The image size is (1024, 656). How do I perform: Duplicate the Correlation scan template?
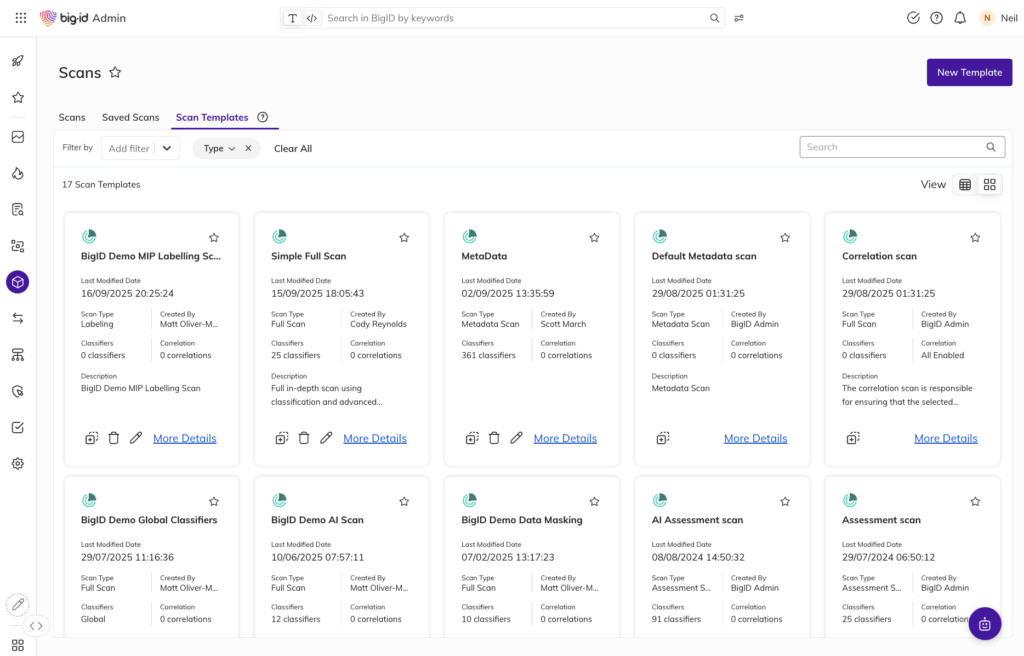coord(852,438)
